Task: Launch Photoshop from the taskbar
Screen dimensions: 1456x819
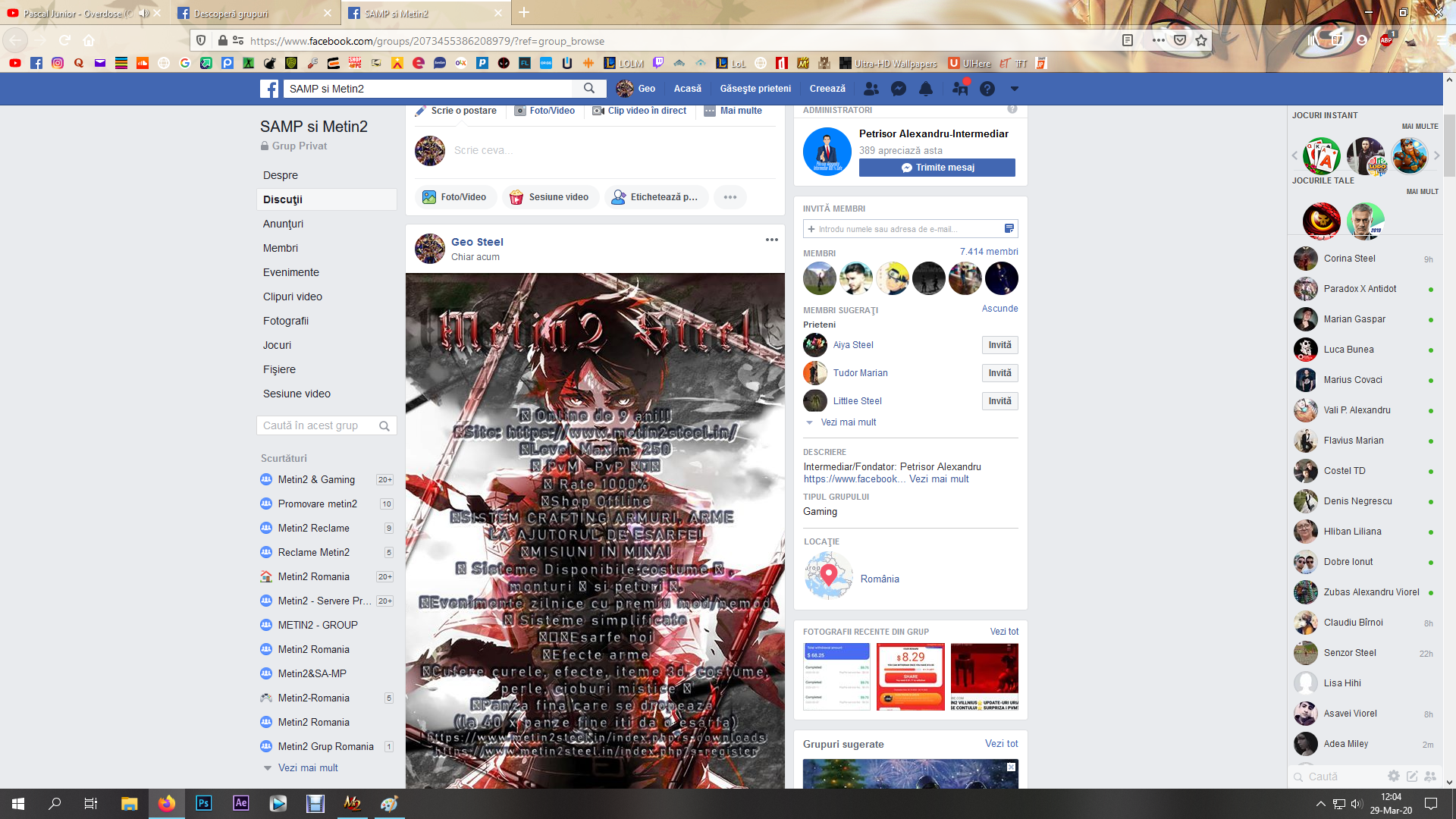Action: pyautogui.click(x=203, y=803)
